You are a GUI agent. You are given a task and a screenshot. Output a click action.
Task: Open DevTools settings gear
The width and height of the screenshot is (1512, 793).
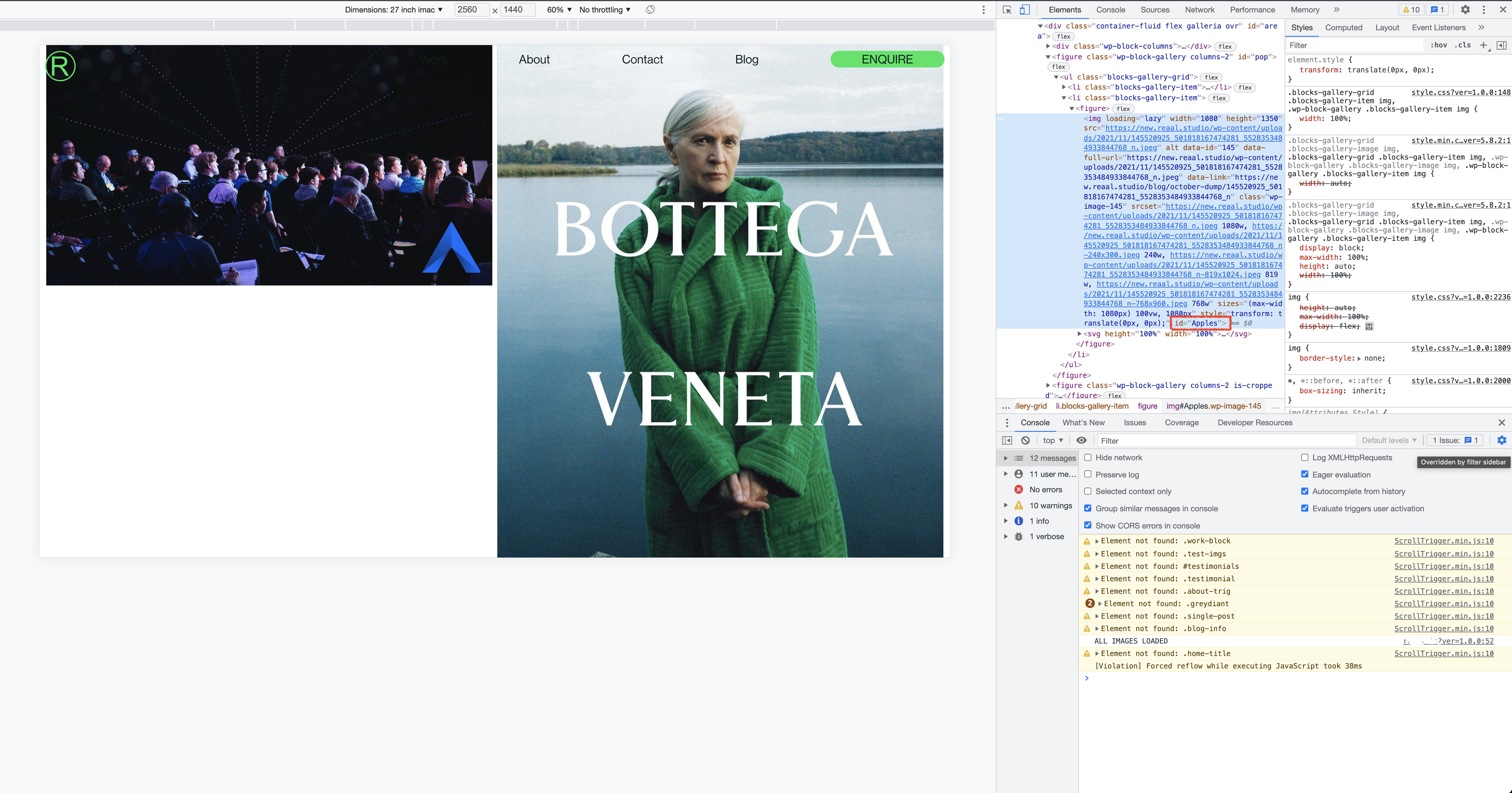(1465, 10)
